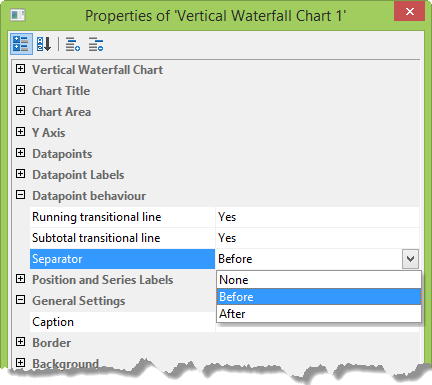The height and width of the screenshot is (385, 432).
Task: Click the Datapoints heading
Action: pos(62,154)
